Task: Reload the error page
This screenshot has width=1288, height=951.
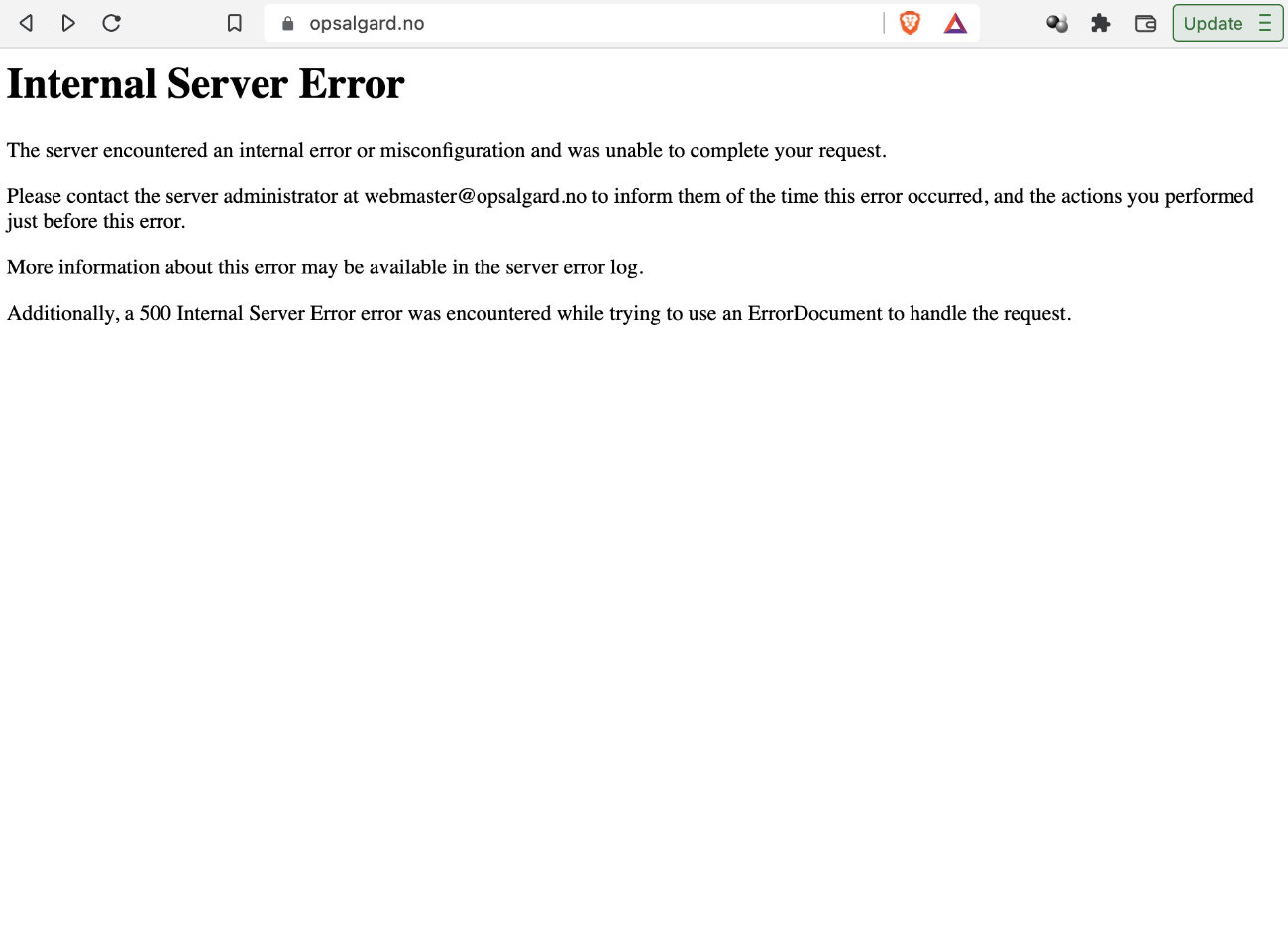Action: tap(111, 22)
